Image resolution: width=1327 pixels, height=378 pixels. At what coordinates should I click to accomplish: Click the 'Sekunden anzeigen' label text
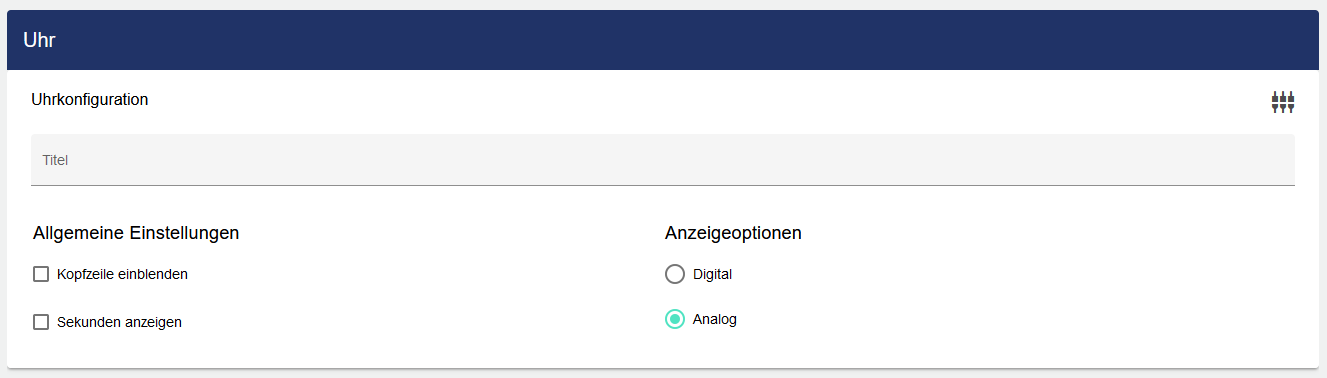pos(120,322)
